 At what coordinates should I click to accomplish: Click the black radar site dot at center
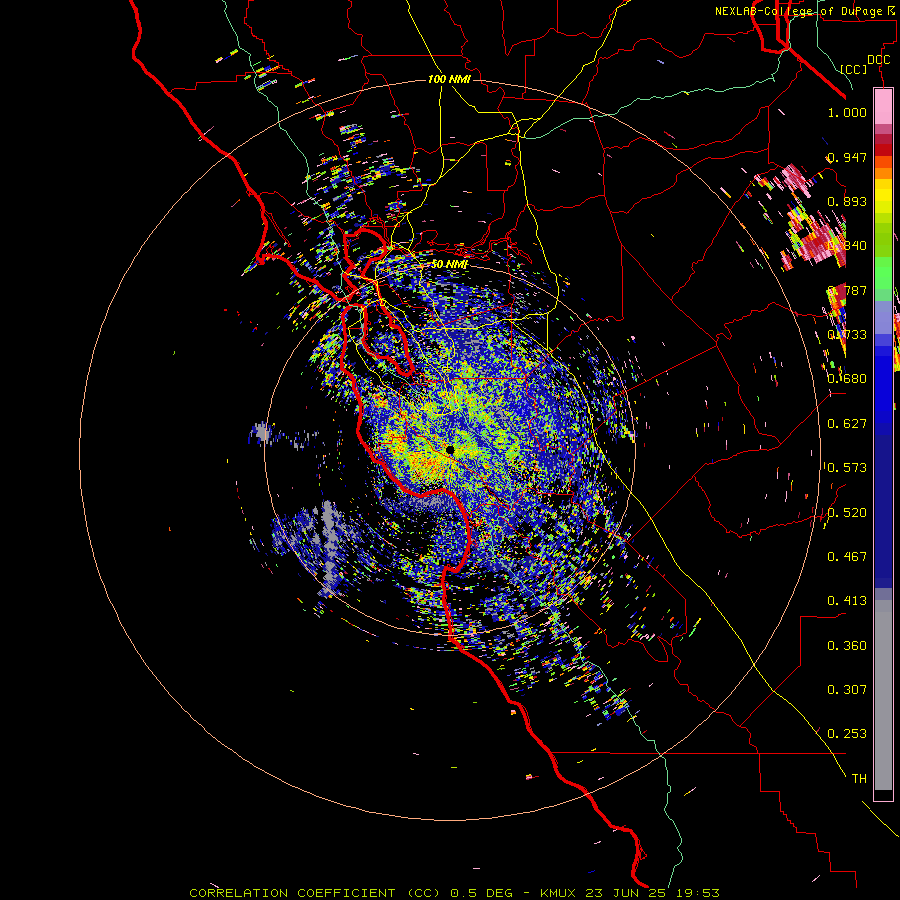coord(450,450)
